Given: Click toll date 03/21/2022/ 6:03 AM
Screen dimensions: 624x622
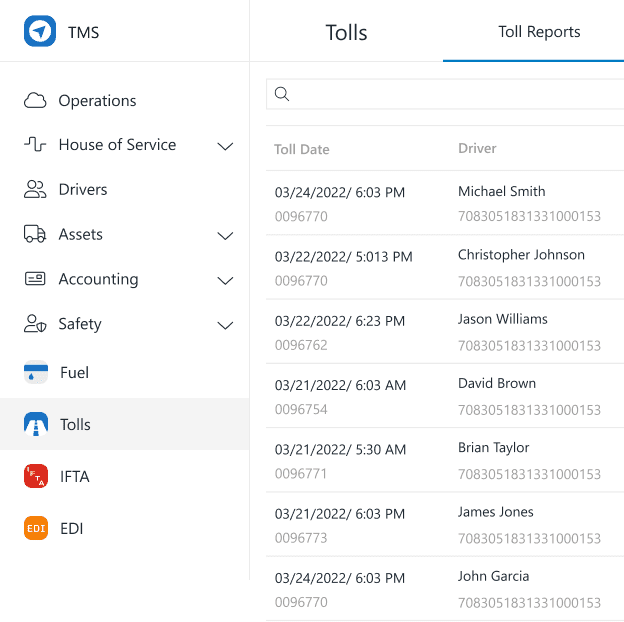Looking at the screenshot, I should tap(340, 385).
